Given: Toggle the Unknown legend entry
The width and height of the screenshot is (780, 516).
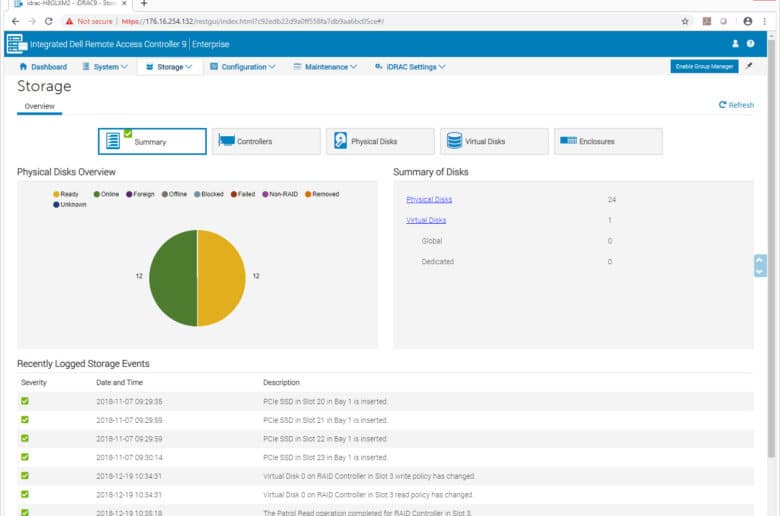Looking at the screenshot, I should coord(70,205).
